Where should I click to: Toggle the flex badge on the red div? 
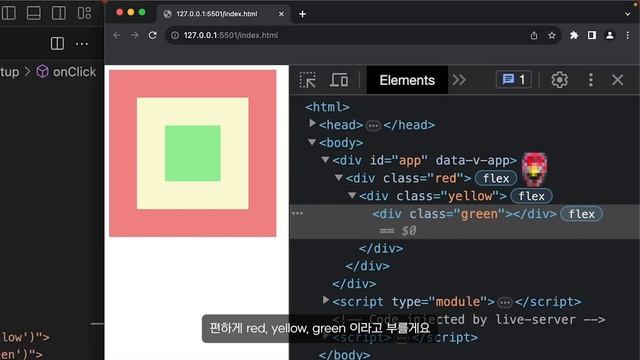coord(496,178)
